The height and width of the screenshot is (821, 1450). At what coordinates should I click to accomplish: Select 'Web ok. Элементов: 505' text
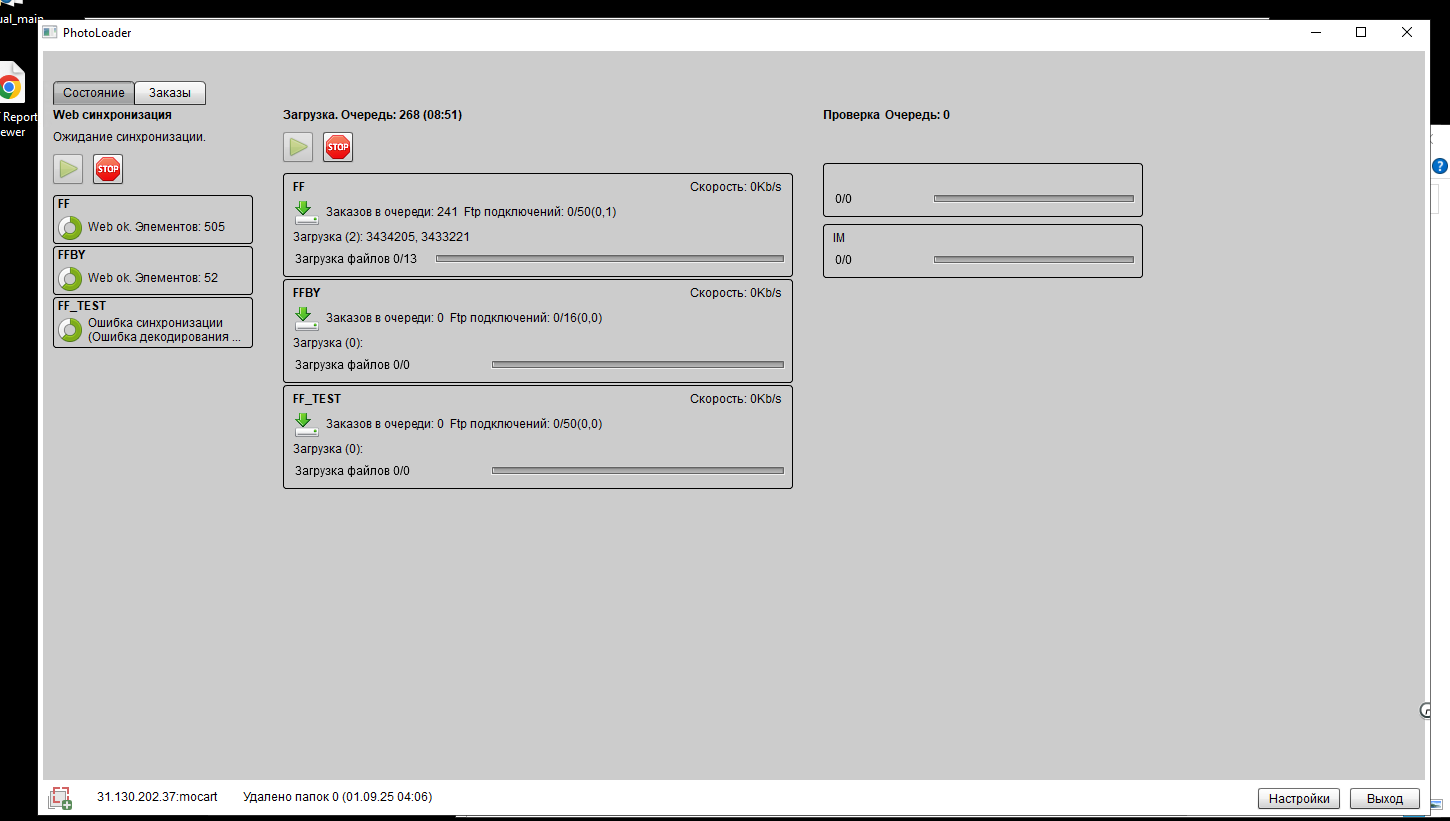coord(156,227)
